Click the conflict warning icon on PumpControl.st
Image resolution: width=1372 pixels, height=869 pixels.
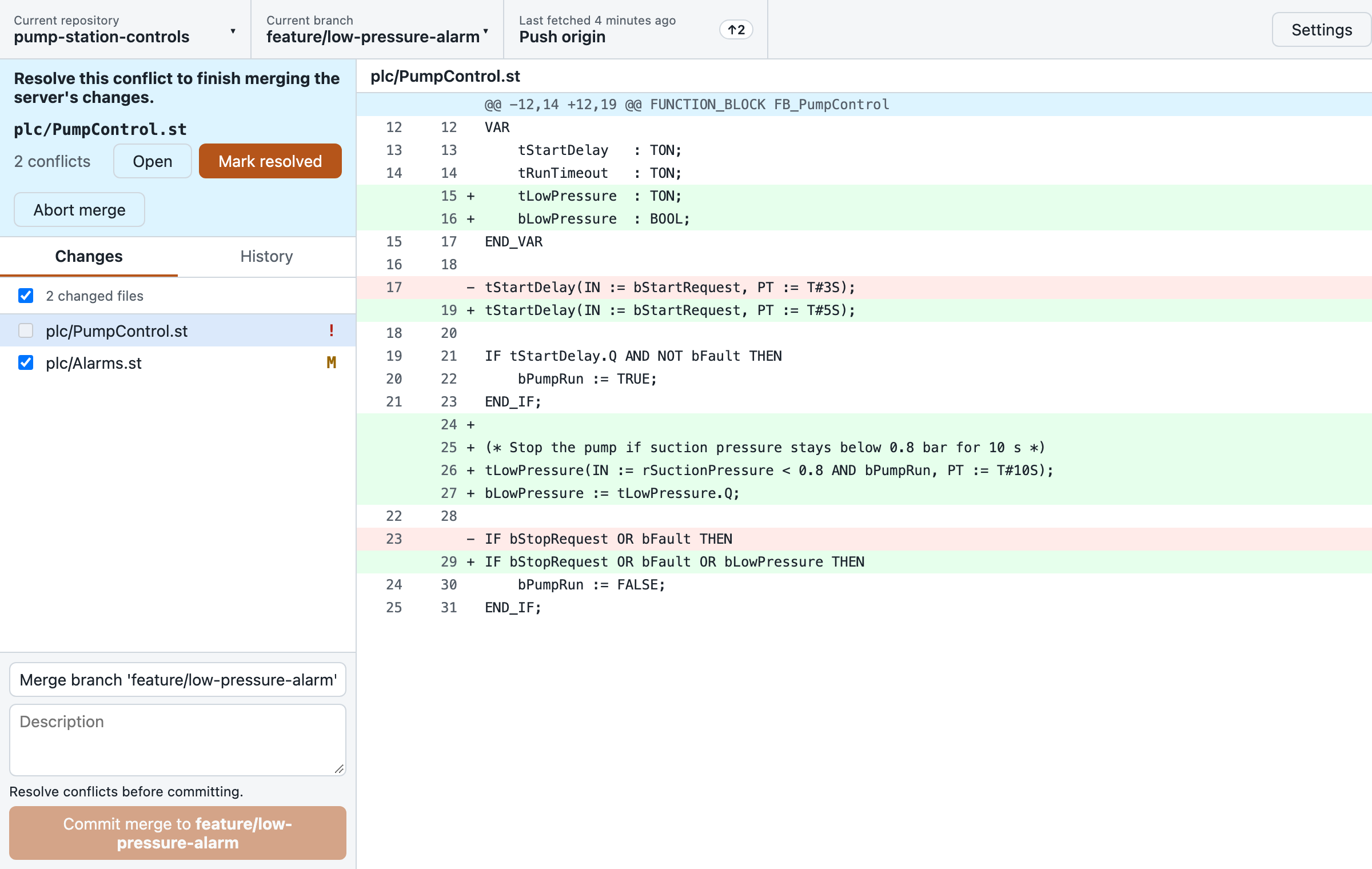[x=332, y=330]
